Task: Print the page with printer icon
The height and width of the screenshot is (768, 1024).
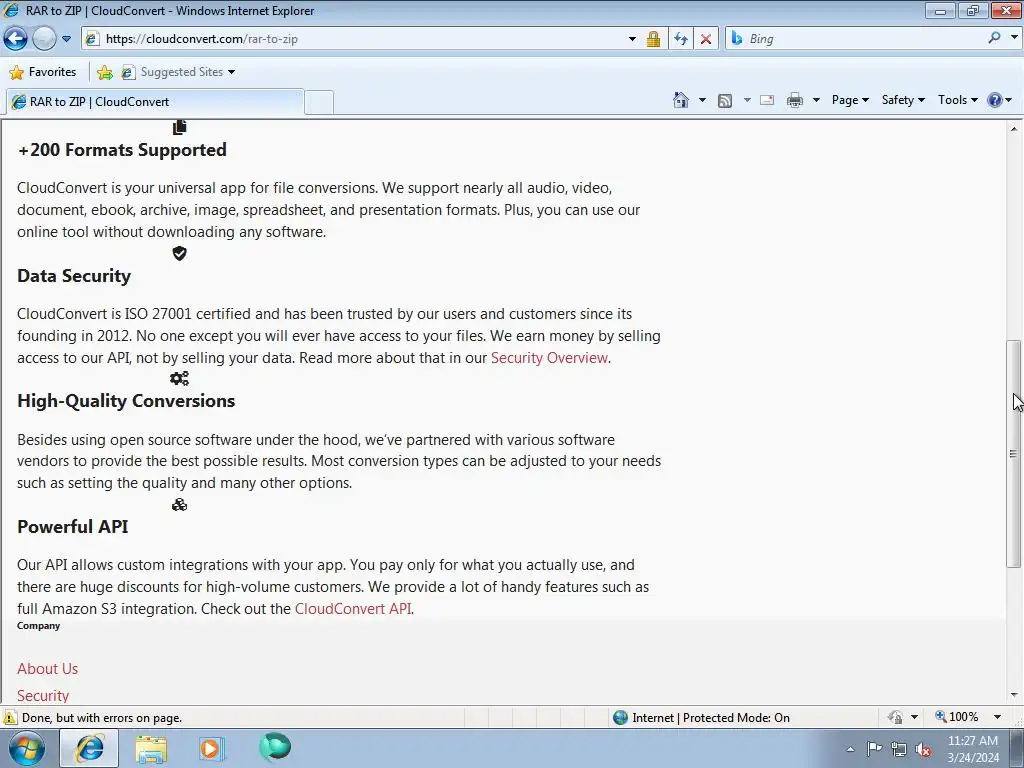Action: point(794,100)
